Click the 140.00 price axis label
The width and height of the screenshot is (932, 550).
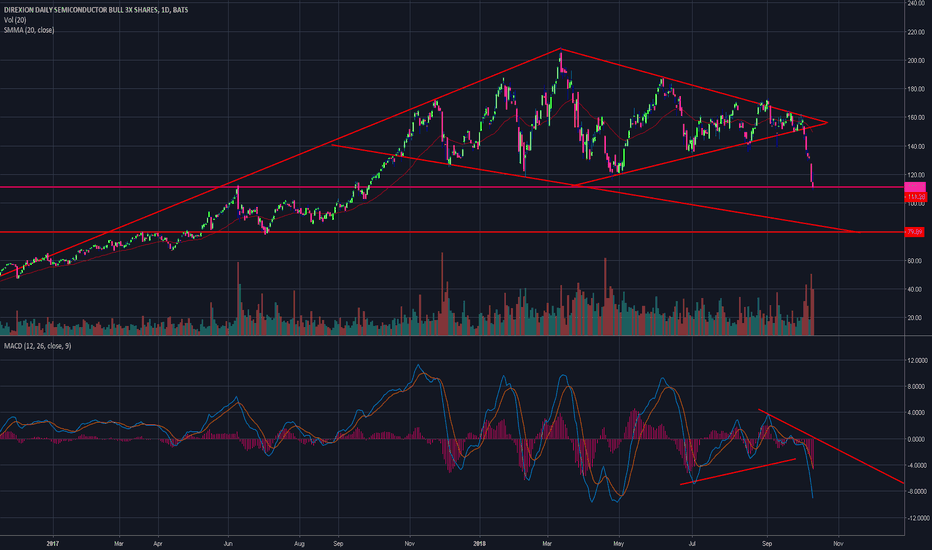[x=916, y=146]
